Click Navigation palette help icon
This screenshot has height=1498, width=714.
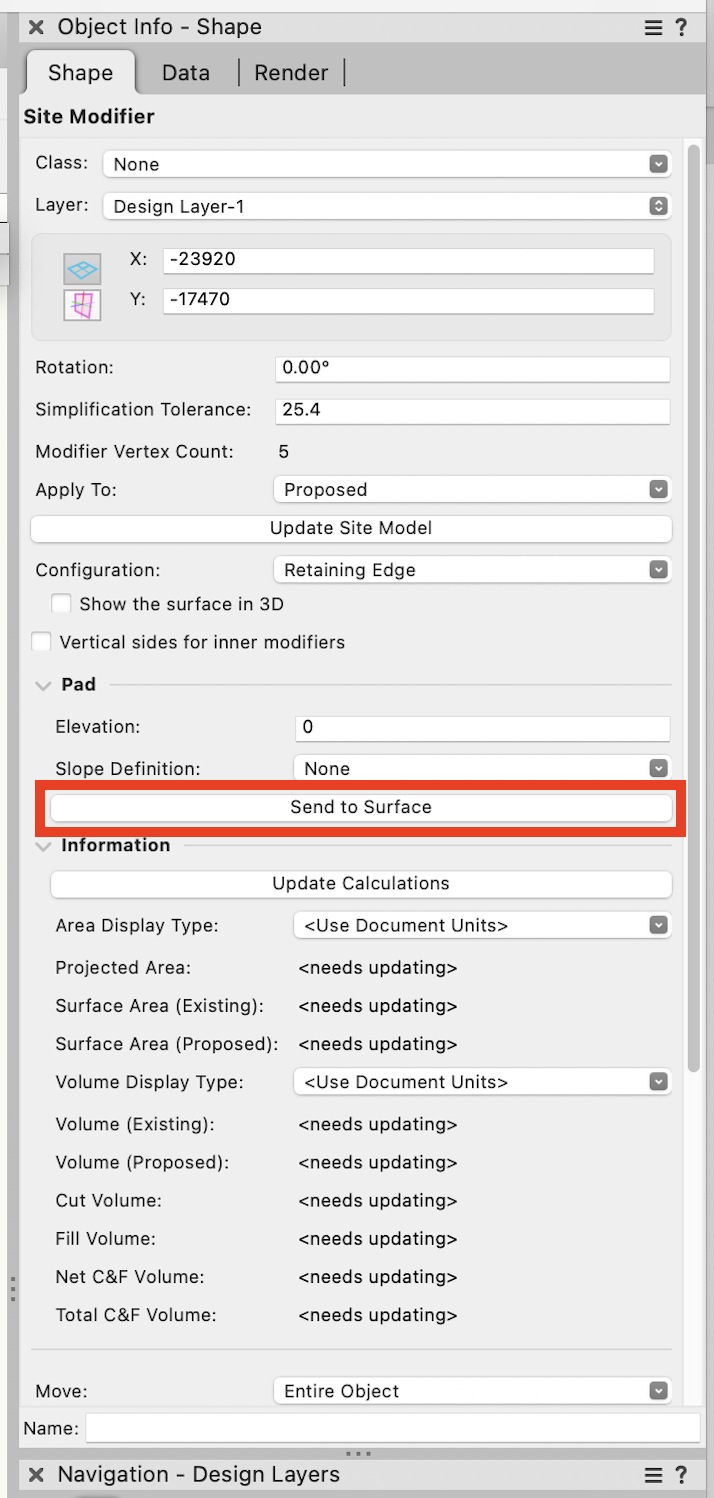[682, 1475]
